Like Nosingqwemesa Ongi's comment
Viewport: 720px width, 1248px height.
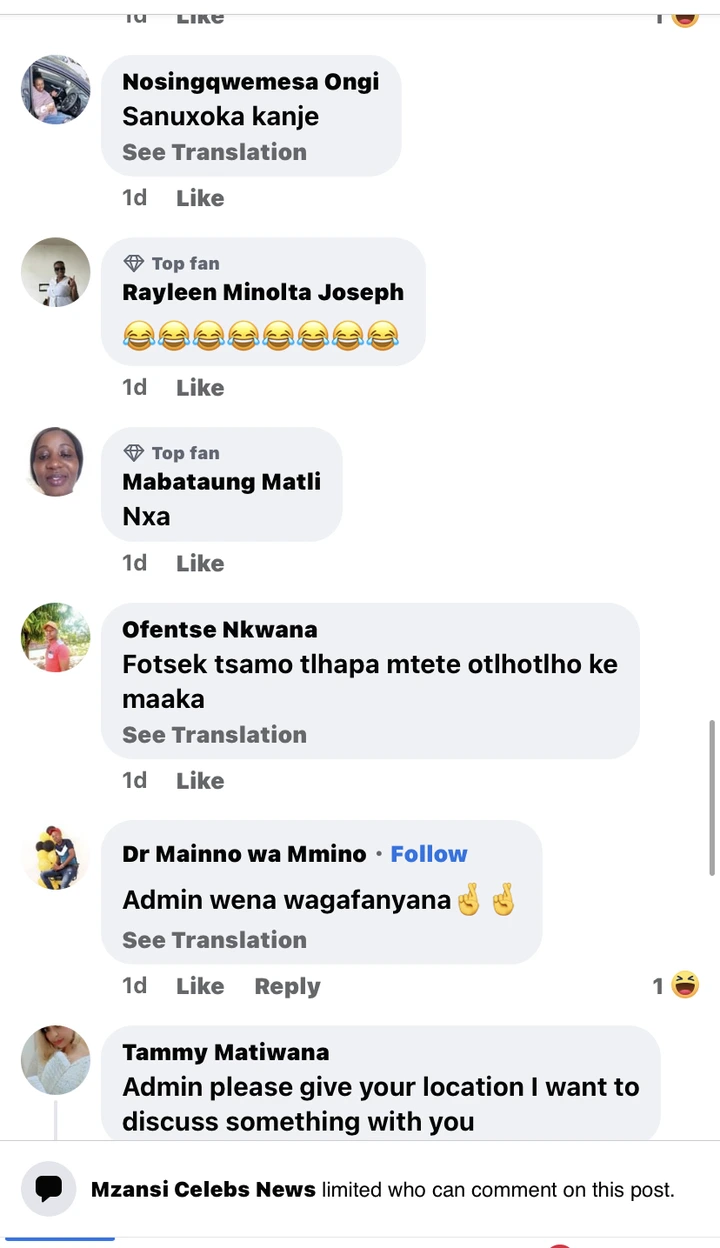[x=200, y=198]
